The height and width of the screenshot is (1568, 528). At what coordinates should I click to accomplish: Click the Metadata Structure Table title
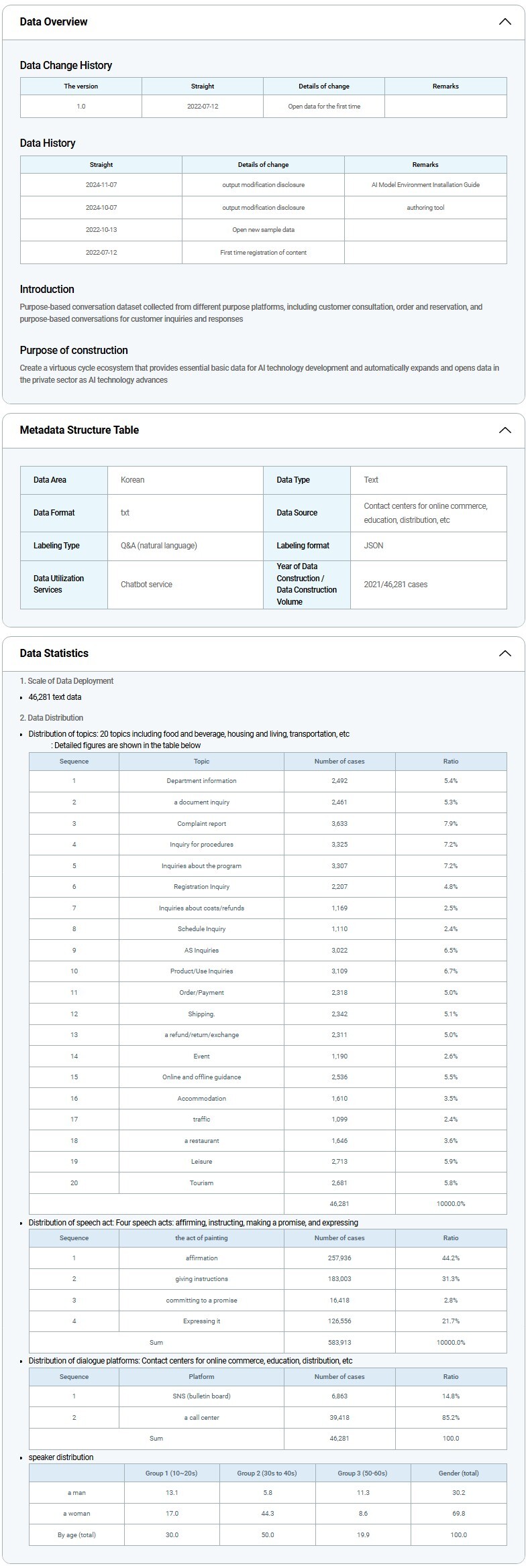tap(79, 430)
